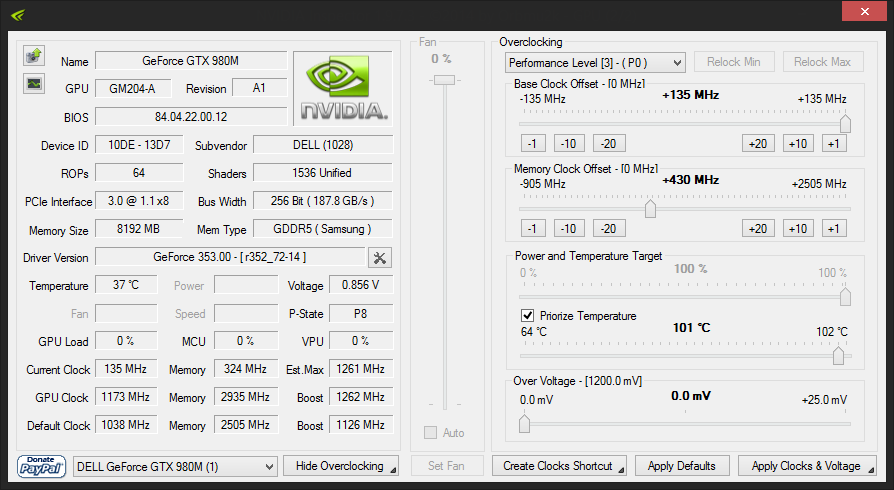Click the Bus Width value 256 Bit
This screenshot has width=894, height=490.
coord(323,201)
